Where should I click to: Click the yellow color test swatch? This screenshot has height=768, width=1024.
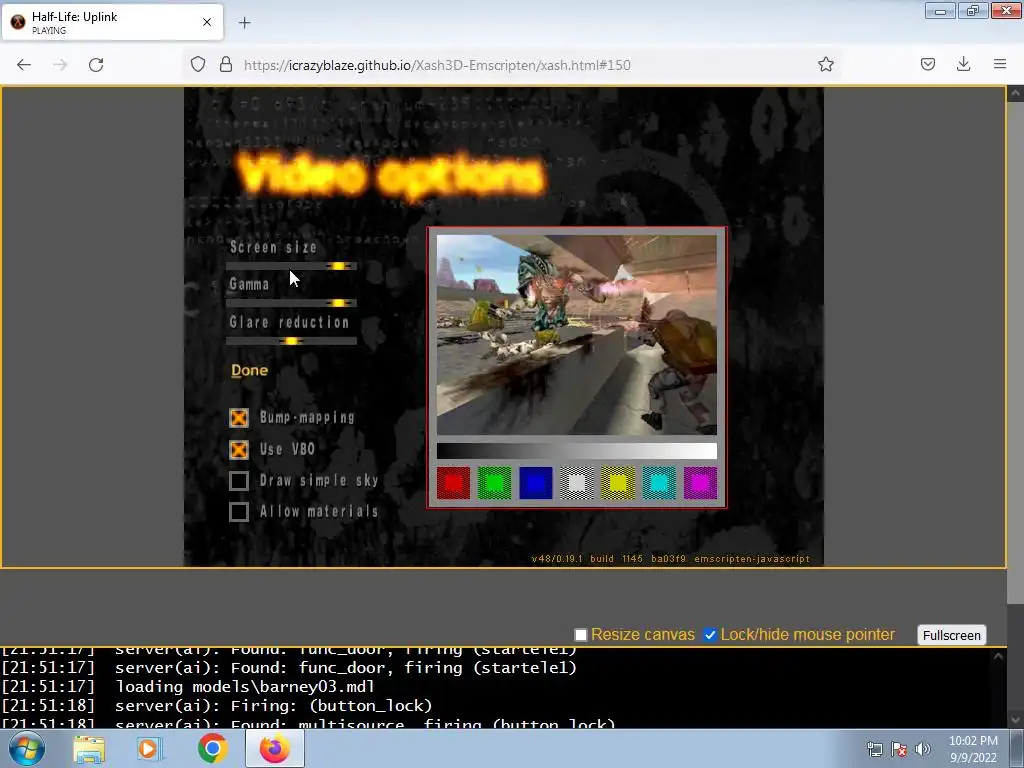(x=618, y=483)
